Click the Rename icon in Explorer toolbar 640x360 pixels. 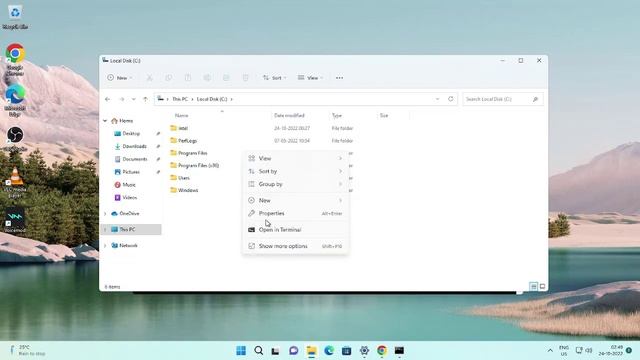(x=207, y=78)
